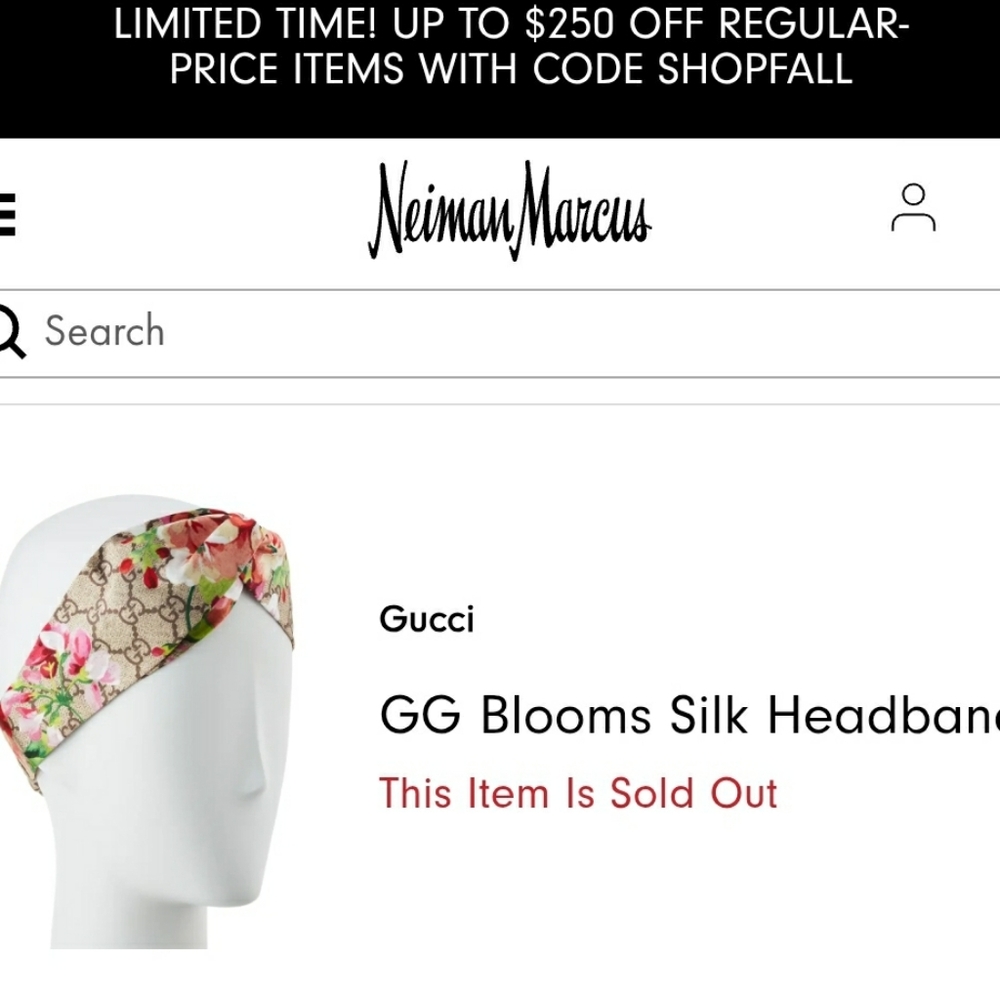Open account options via the top-right icon
This screenshot has height=1000, width=1000.
[x=912, y=208]
